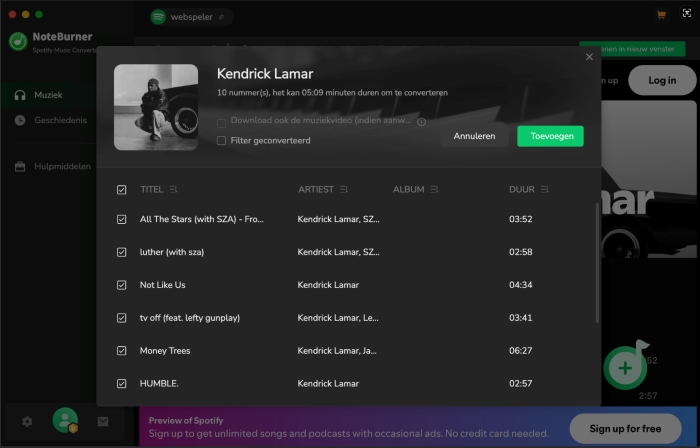Open settings gear in sidebar footer
This screenshot has height=448, width=700.
[x=27, y=422]
